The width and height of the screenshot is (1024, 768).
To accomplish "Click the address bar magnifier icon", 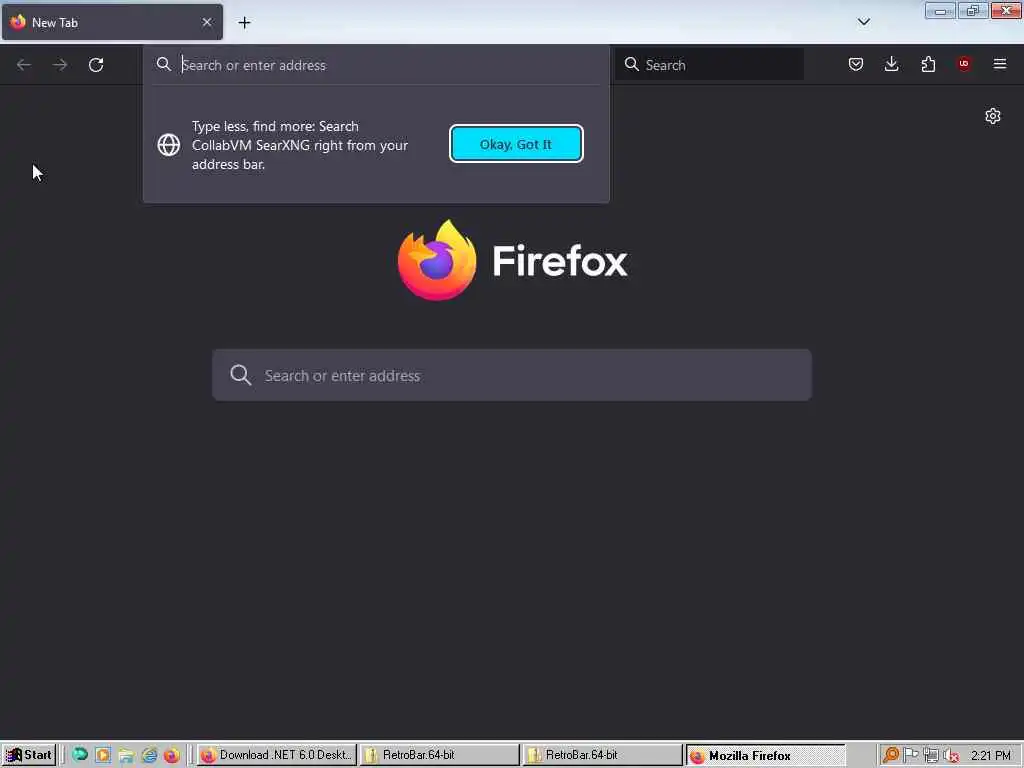I will (x=163, y=64).
